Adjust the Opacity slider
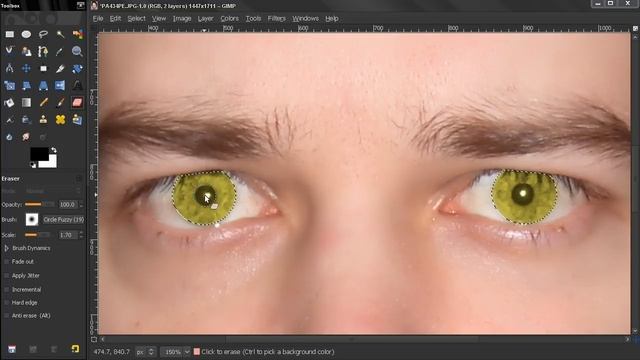640x360 pixels. tap(40, 204)
